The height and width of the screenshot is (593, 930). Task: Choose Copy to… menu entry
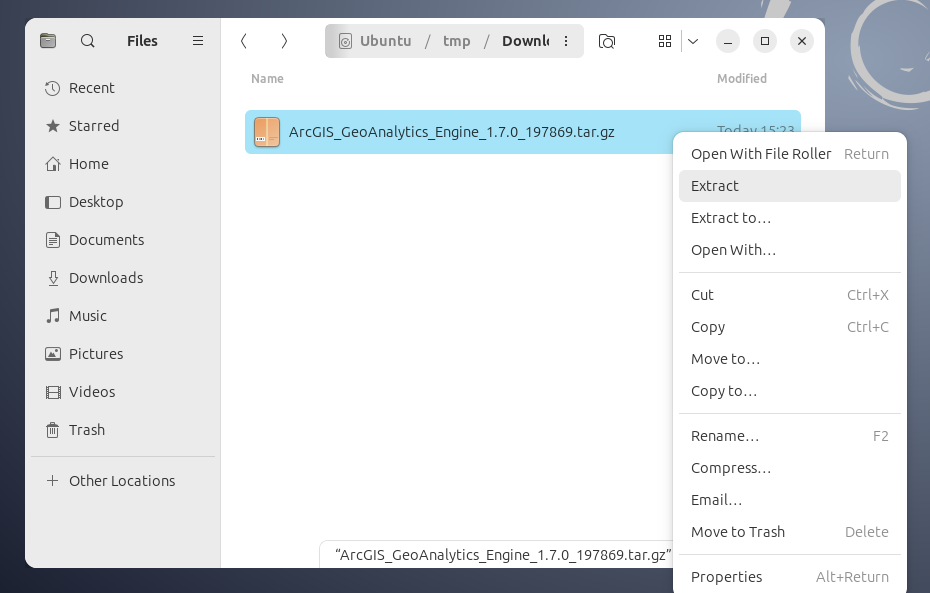pyautogui.click(x=789, y=391)
